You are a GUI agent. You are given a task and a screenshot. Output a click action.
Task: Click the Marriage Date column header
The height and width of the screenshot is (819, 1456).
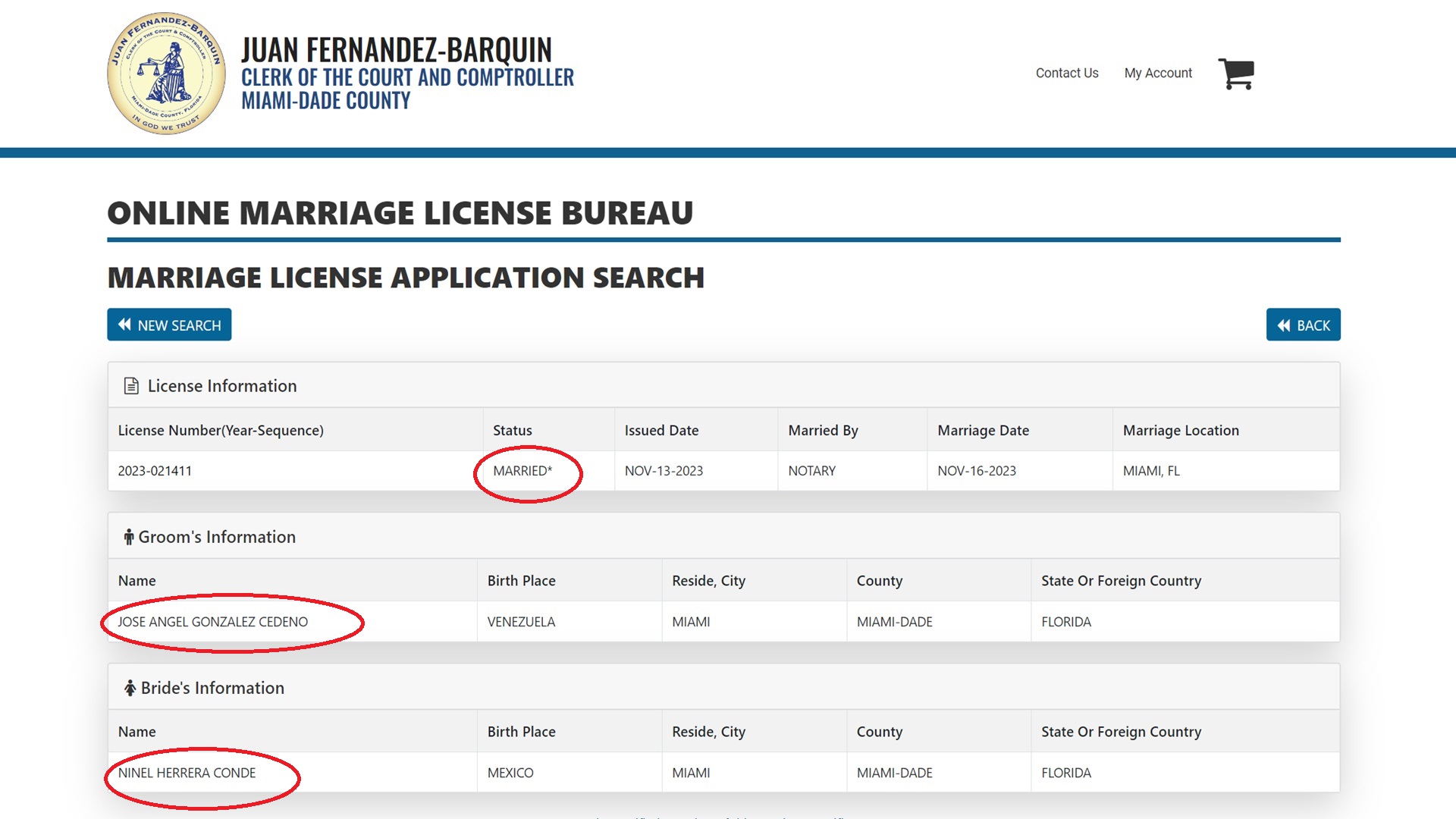983,430
